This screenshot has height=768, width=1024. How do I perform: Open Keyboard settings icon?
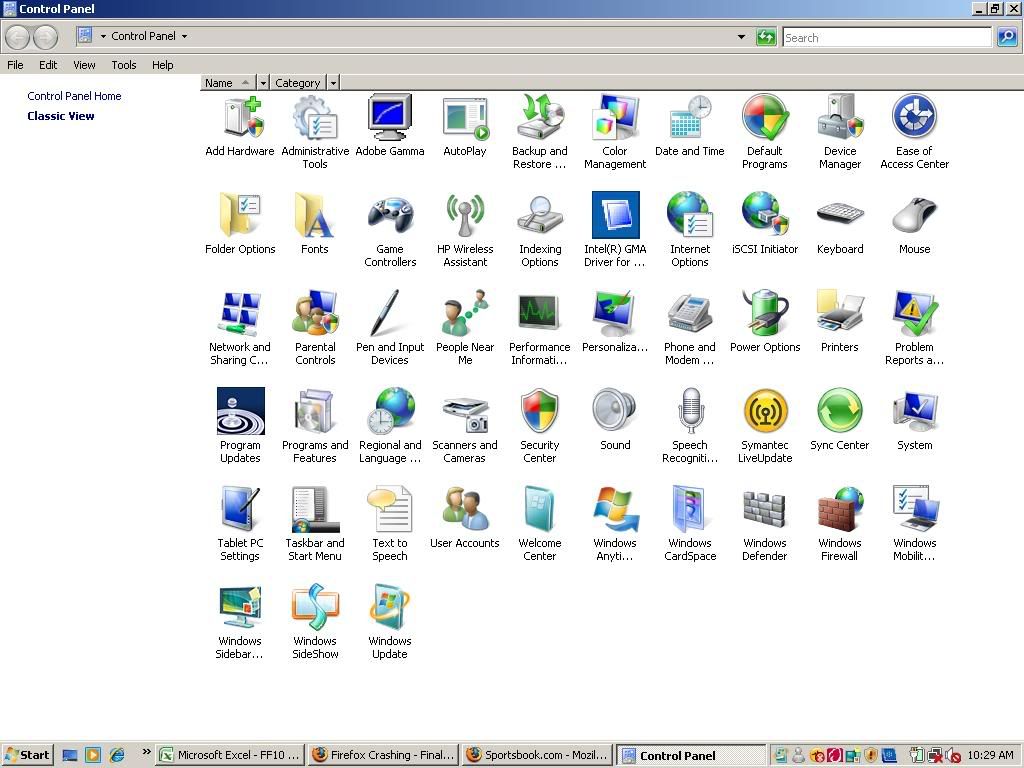[840, 215]
